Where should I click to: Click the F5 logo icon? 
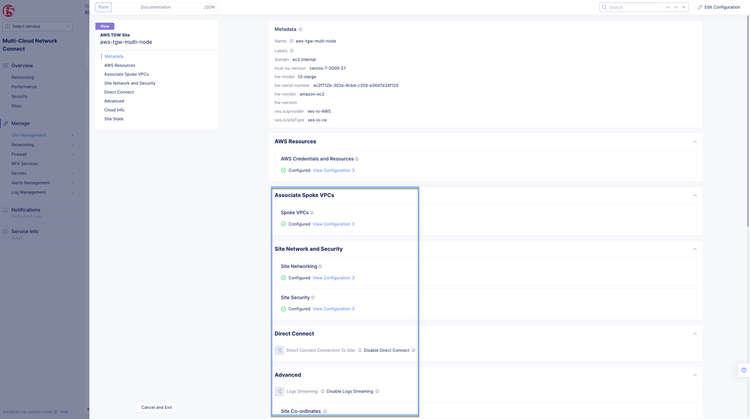(8, 11)
